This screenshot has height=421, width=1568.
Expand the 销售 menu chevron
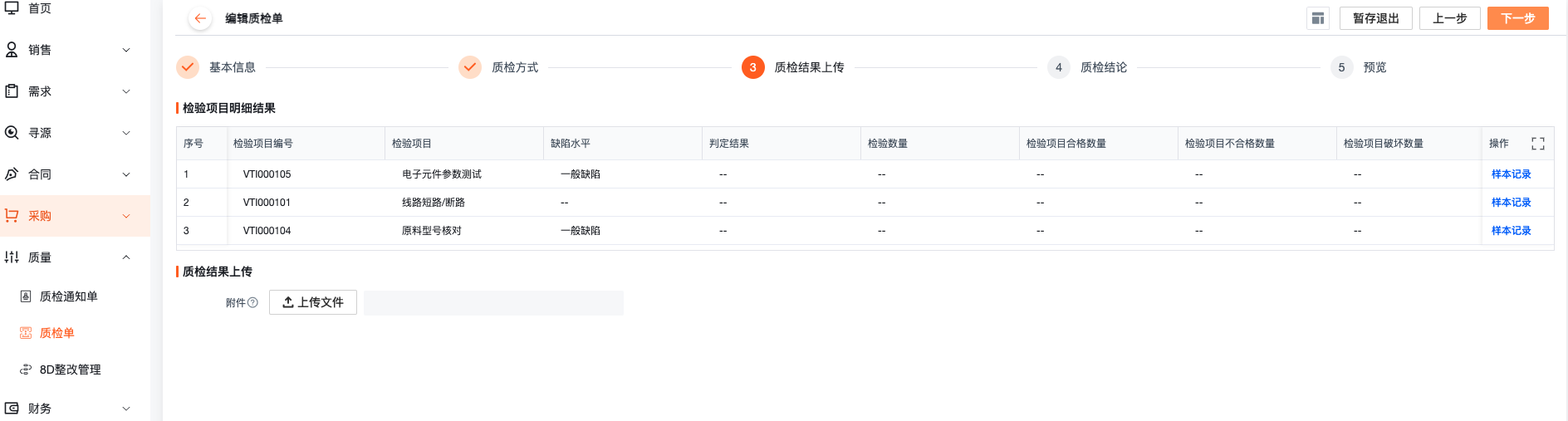click(126, 50)
